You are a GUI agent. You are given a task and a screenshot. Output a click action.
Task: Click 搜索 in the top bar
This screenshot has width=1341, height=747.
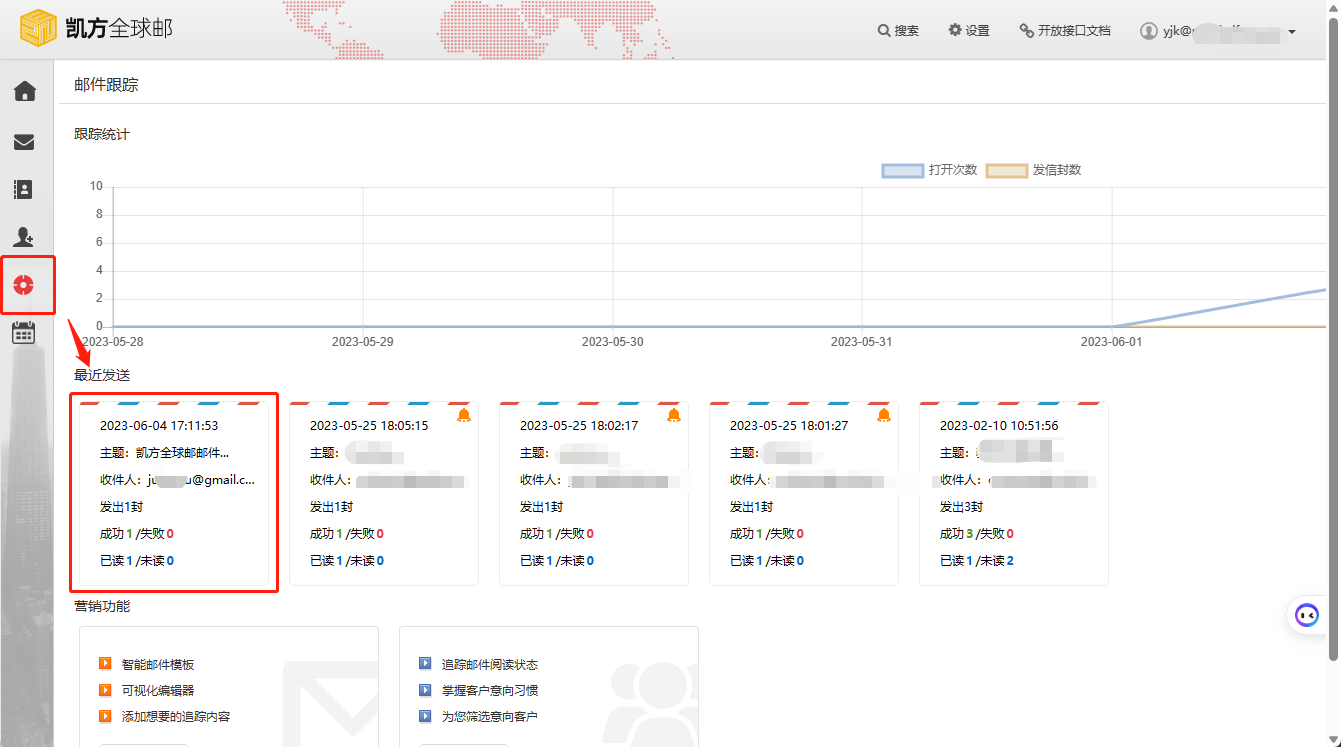click(898, 31)
